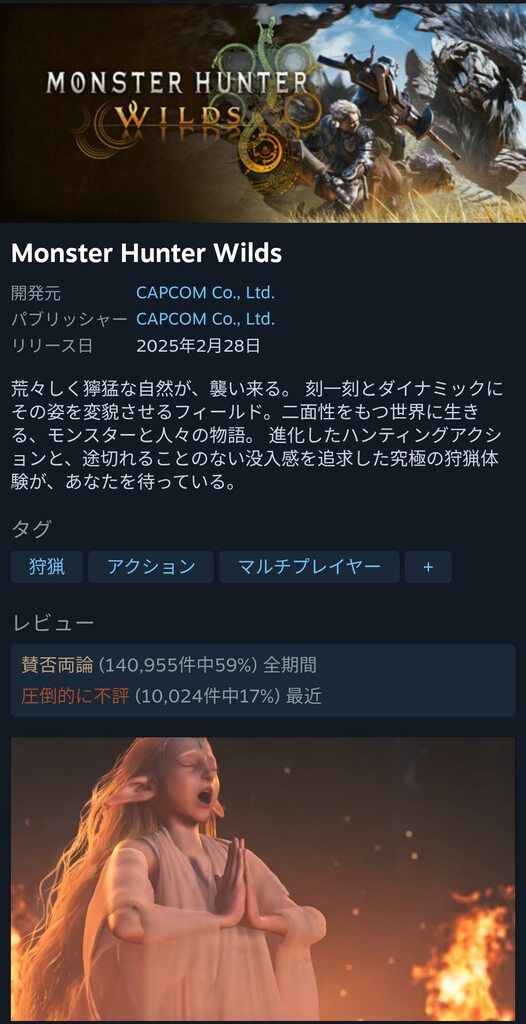
Task: Open the developer CAPCOM Co., Ltd. link
Action: tap(205, 293)
